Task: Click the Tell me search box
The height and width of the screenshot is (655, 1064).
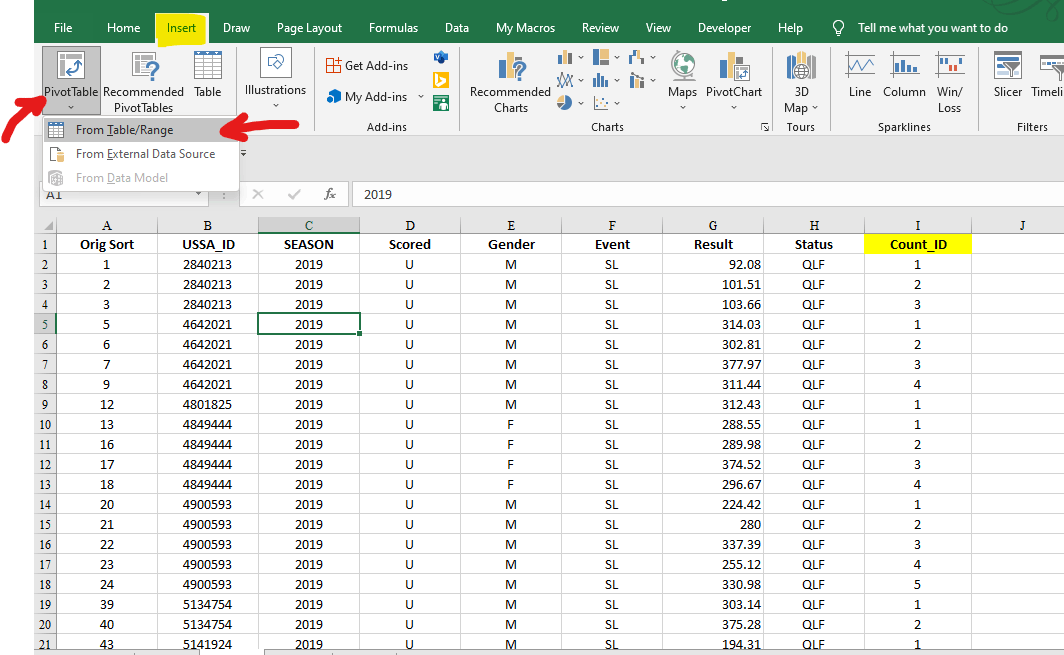Action: [932, 28]
